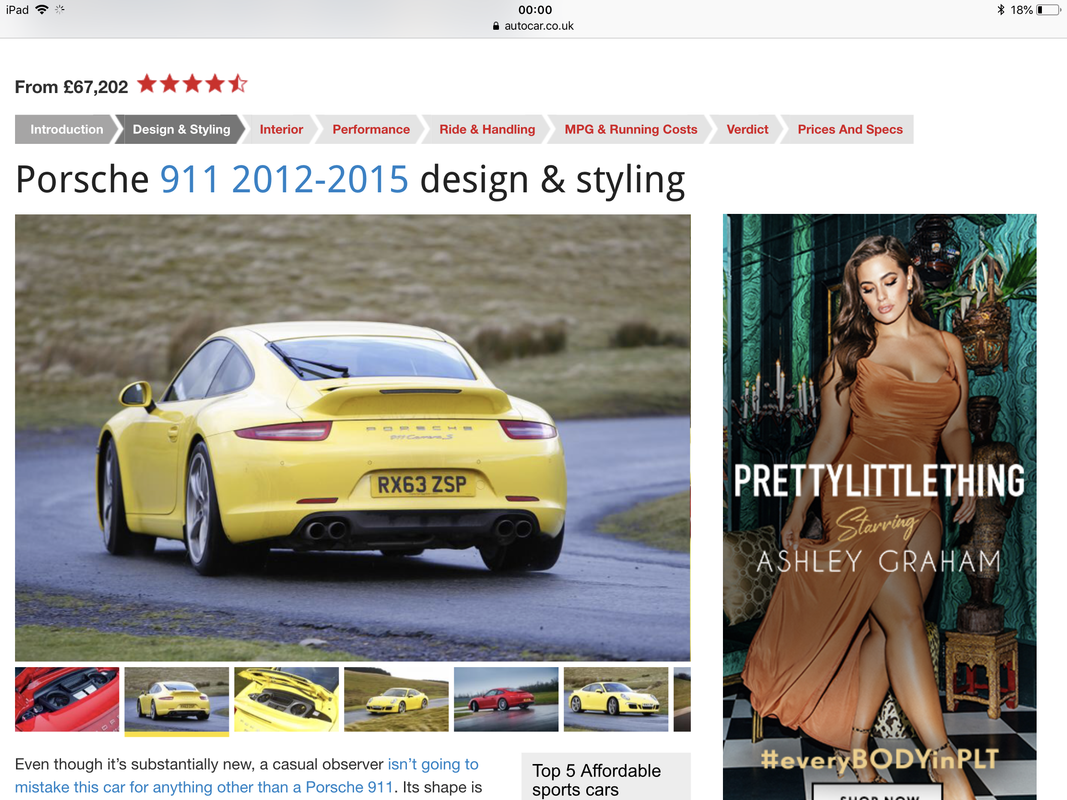Tap the 00:00 clock in status bar
The image size is (1067, 800).
[535, 10]
